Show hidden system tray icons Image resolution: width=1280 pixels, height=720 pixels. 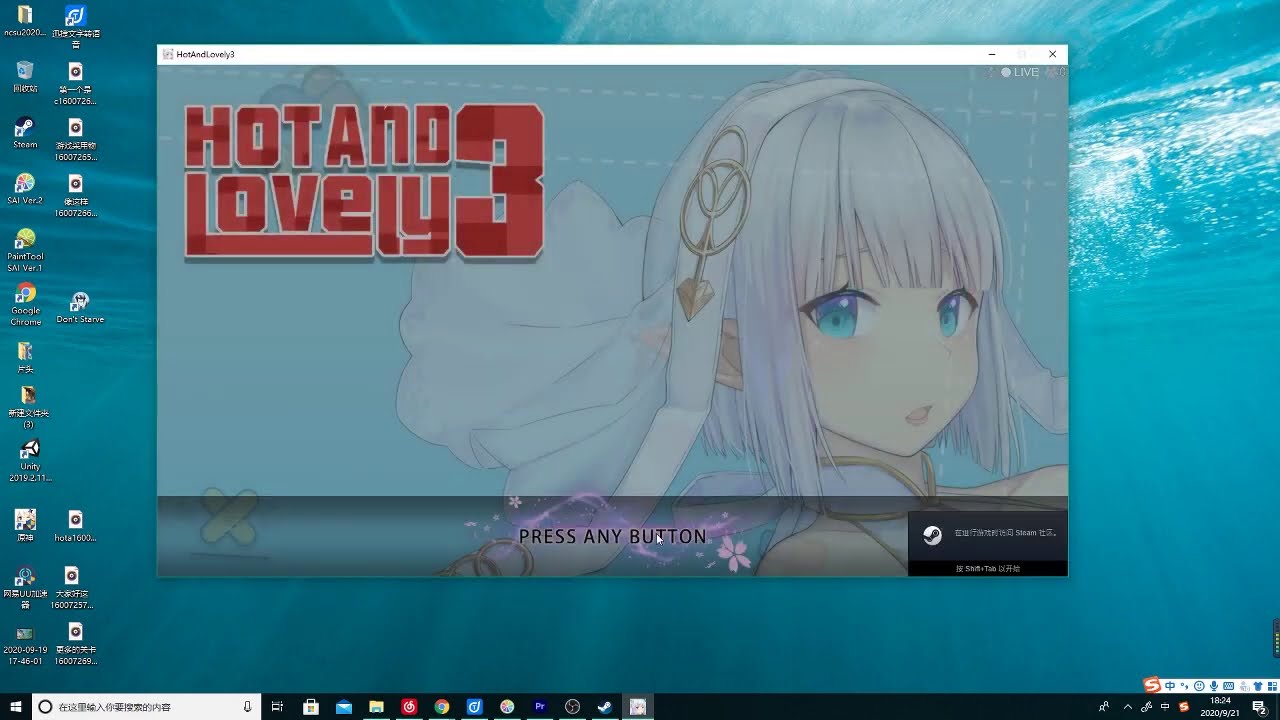coord(1127,707)
